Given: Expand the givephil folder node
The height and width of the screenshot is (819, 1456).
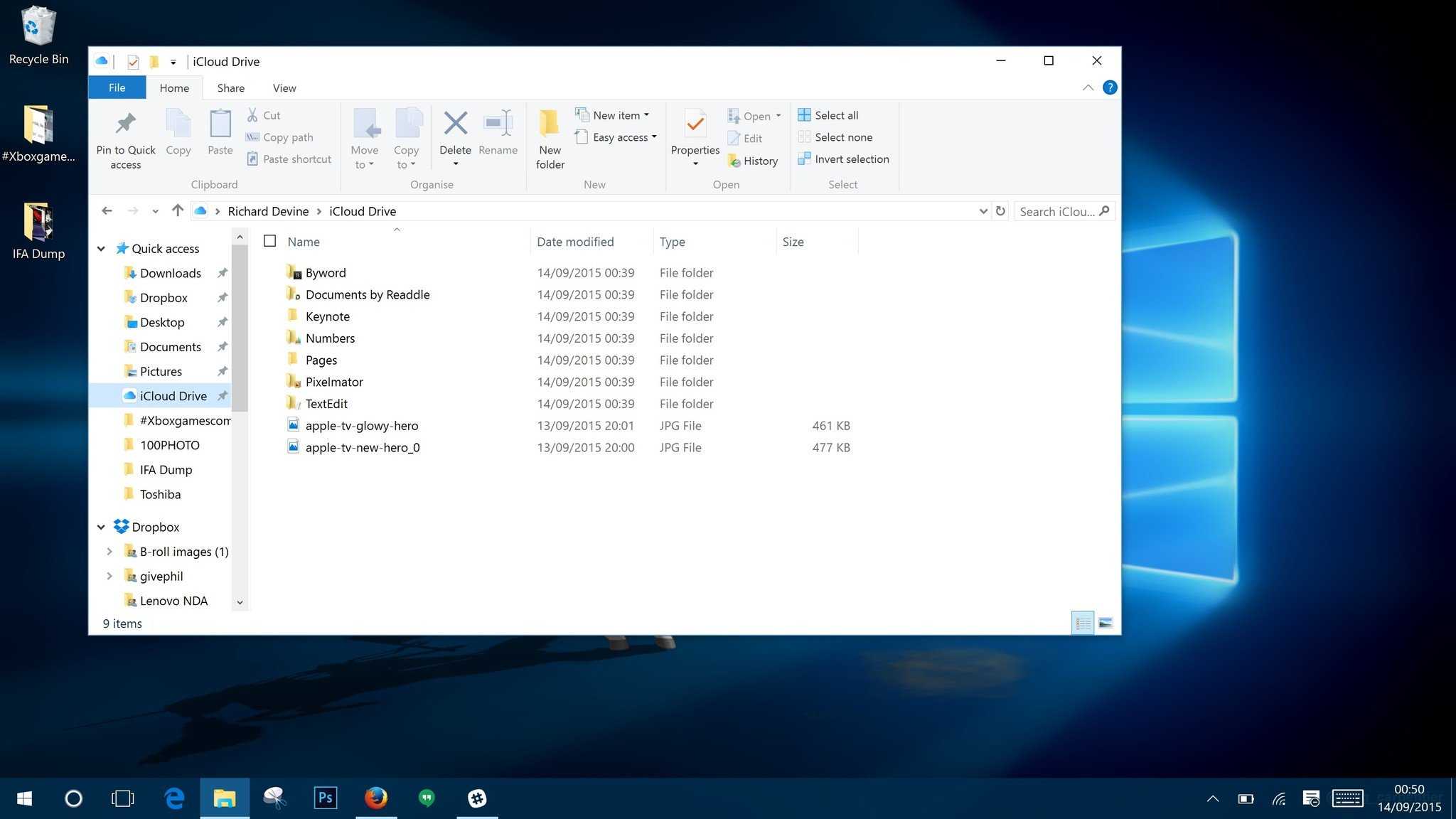Looking at the screenshot, I should (109, 576).
